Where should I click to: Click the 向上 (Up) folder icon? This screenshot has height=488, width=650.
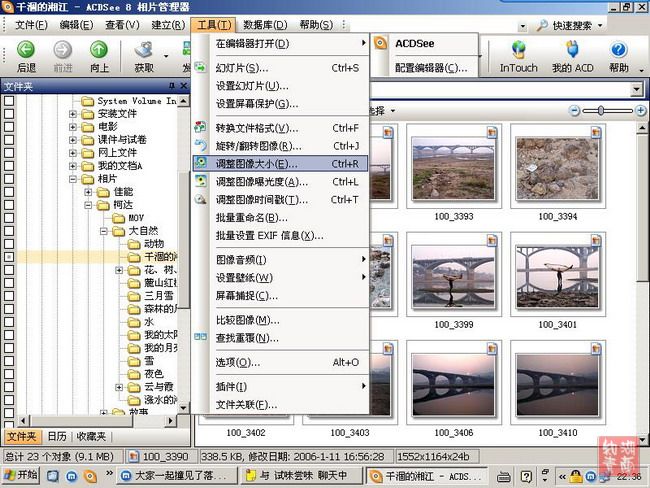click(x=99, y=50)
